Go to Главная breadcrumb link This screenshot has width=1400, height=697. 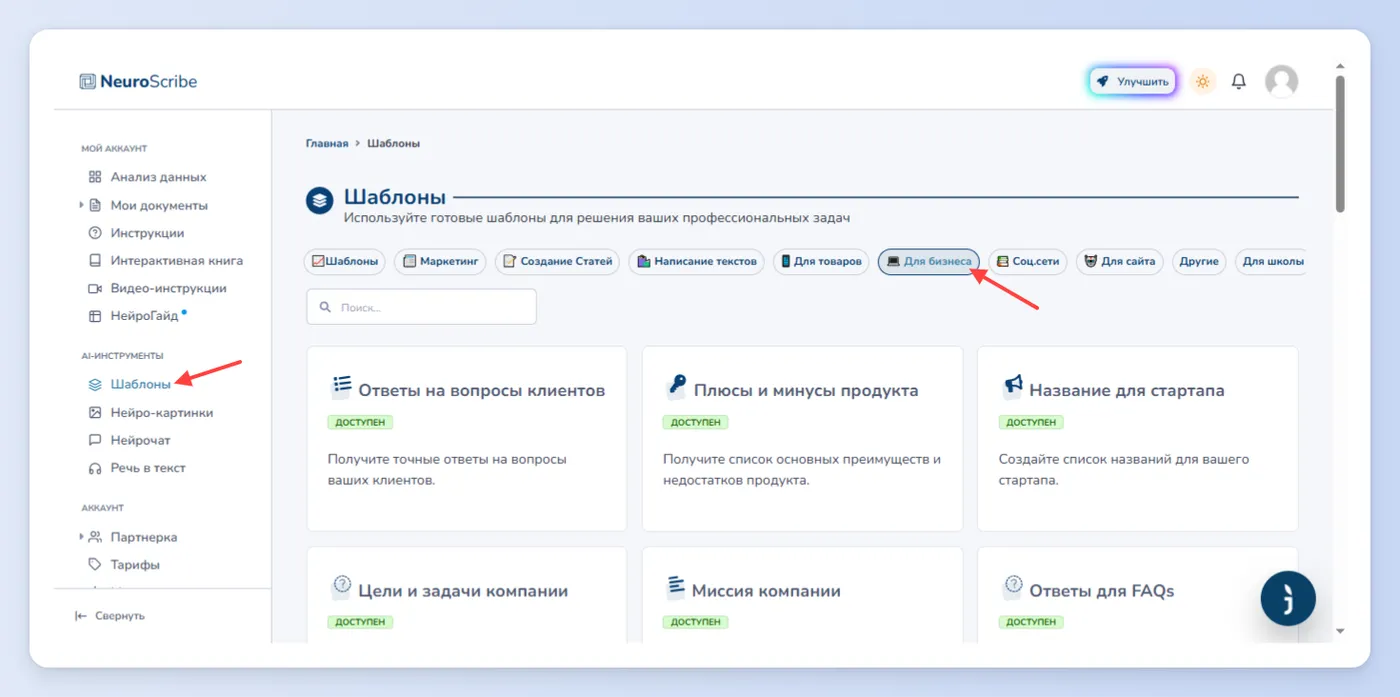(x=327, y=143)
